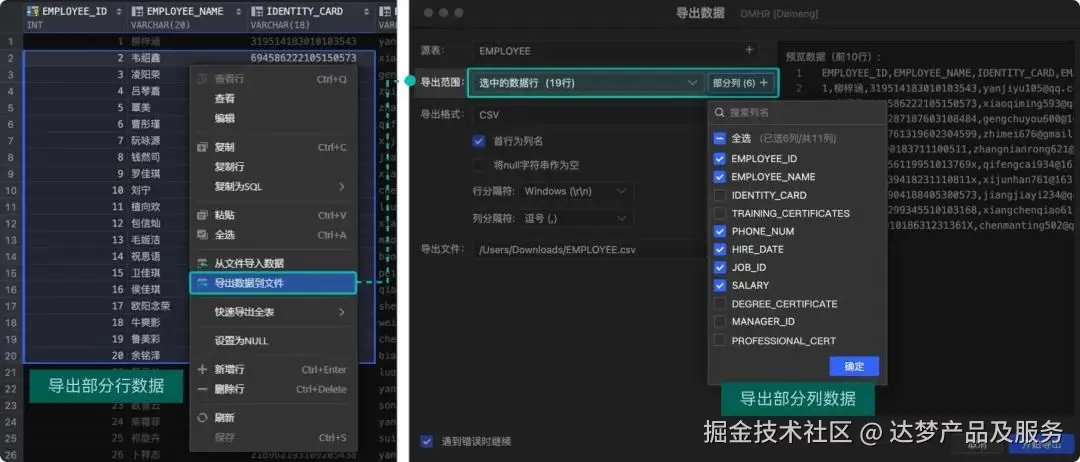Choose 编辑 from the context menu

tap(225, 118)
